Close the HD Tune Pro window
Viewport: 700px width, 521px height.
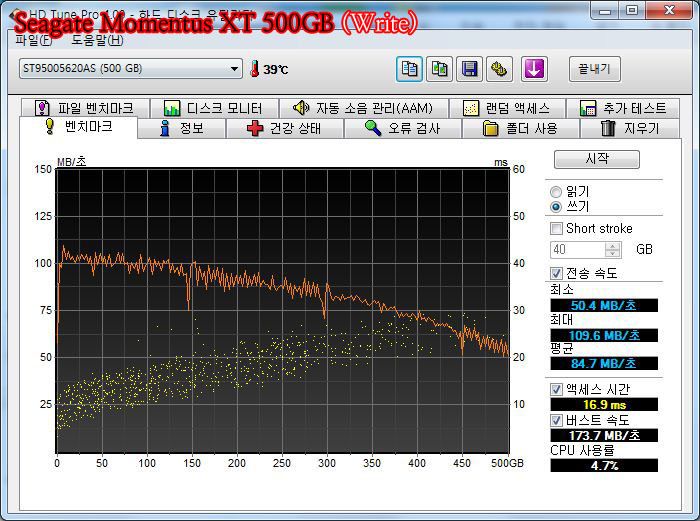tap(669, 10)
